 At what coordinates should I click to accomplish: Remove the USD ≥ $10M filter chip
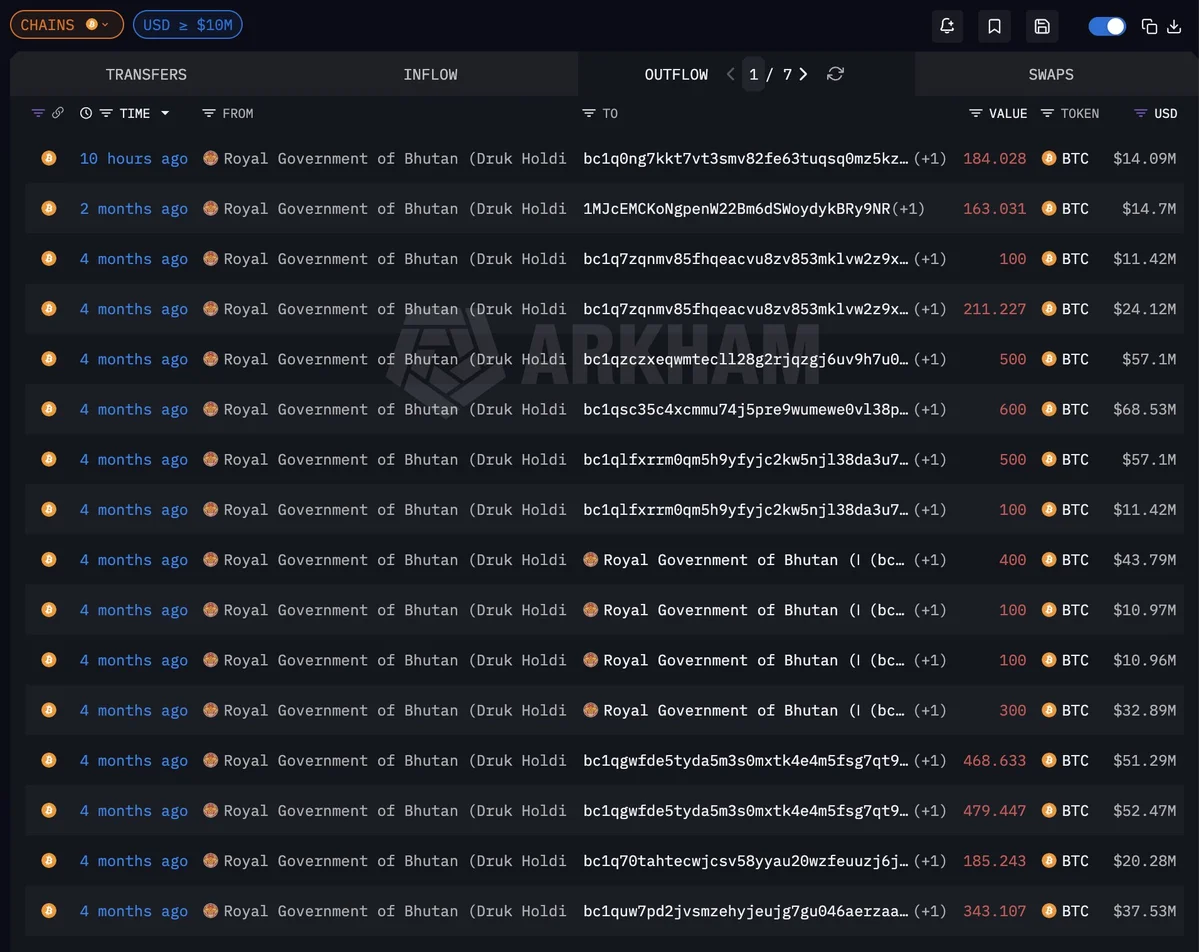187,25
